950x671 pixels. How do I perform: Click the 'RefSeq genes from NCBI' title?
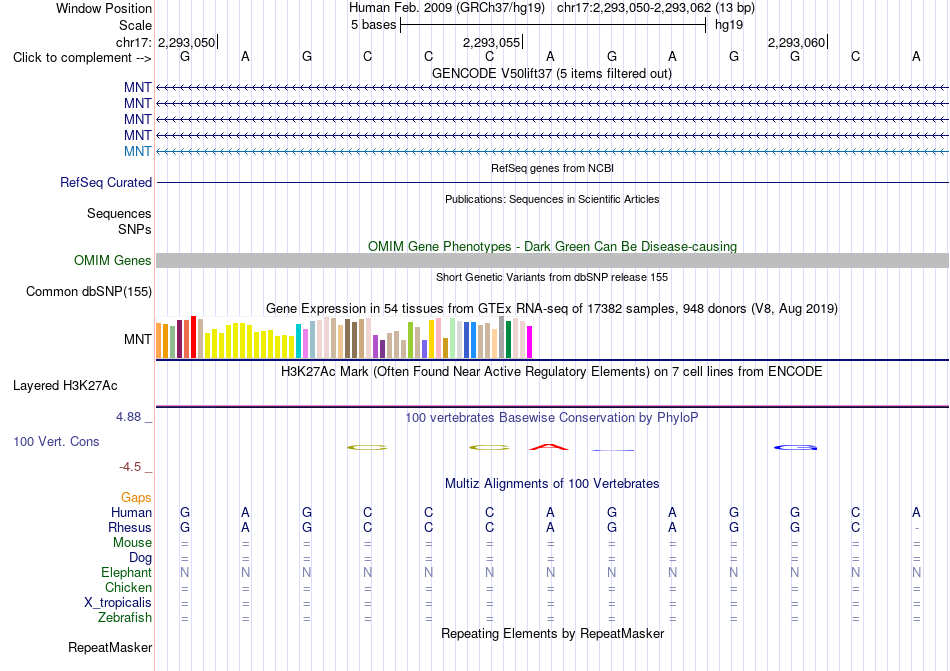tap(552, 168)
